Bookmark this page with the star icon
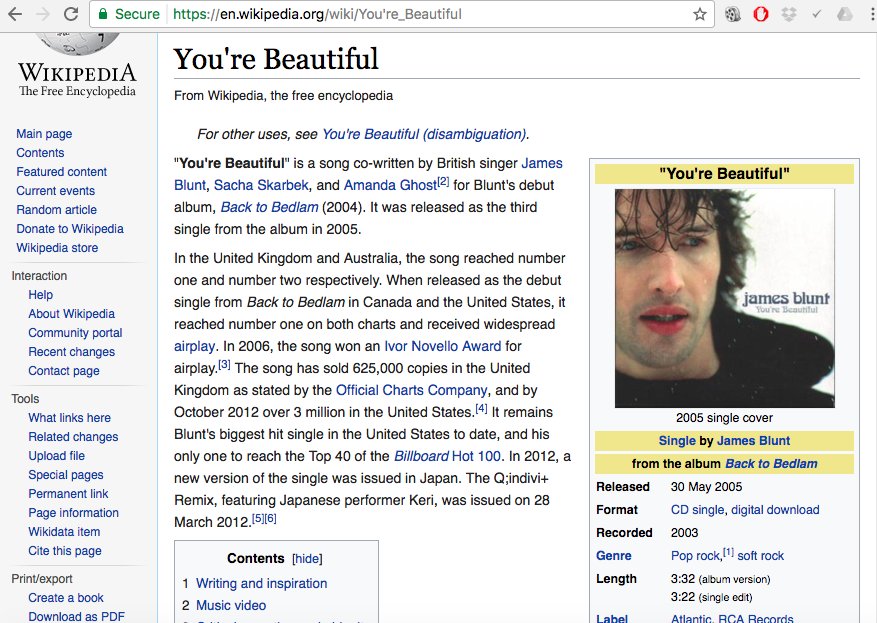The width and height of the screenshot is (877, 623). coord(700,14)
